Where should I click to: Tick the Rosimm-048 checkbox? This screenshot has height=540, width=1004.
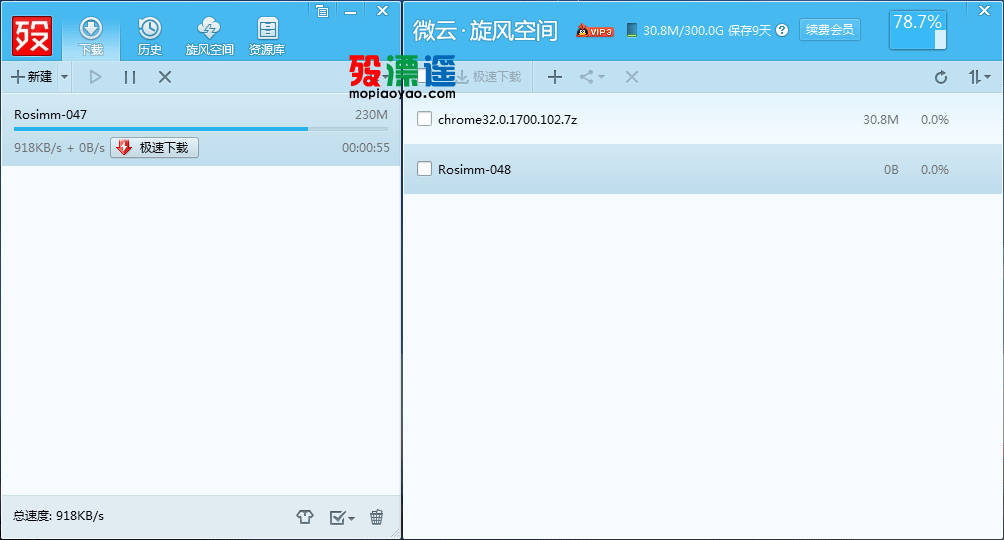(x=424, y=168)
